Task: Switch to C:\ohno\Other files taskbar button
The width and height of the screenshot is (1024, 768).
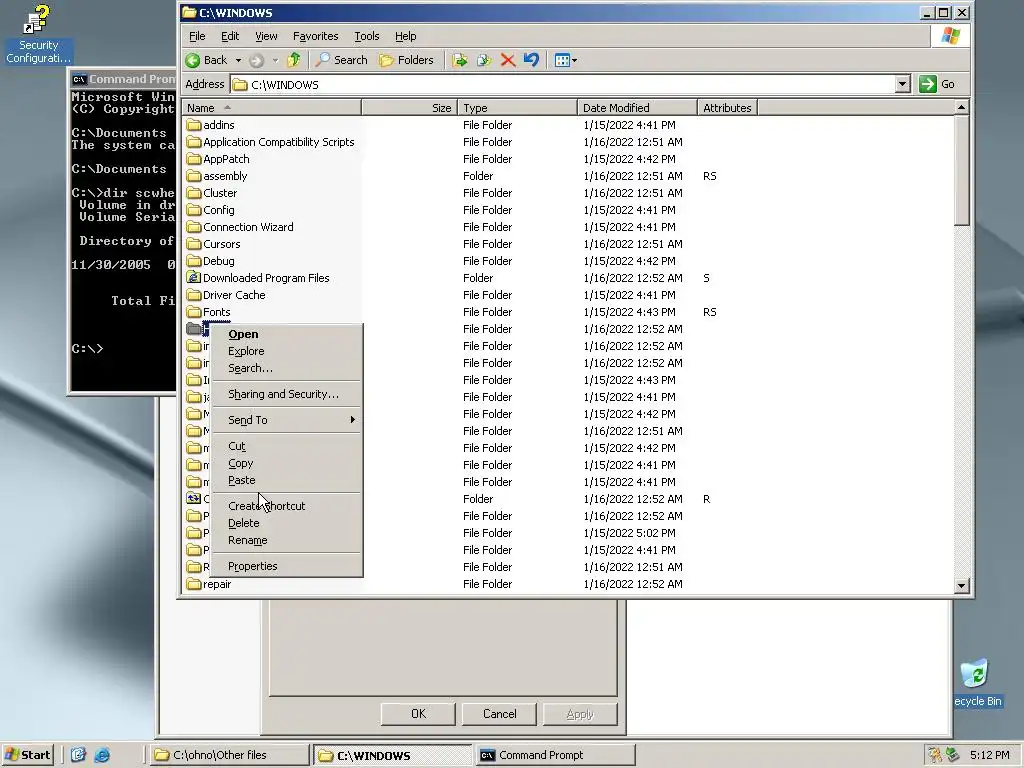Action: click(229, 755)
